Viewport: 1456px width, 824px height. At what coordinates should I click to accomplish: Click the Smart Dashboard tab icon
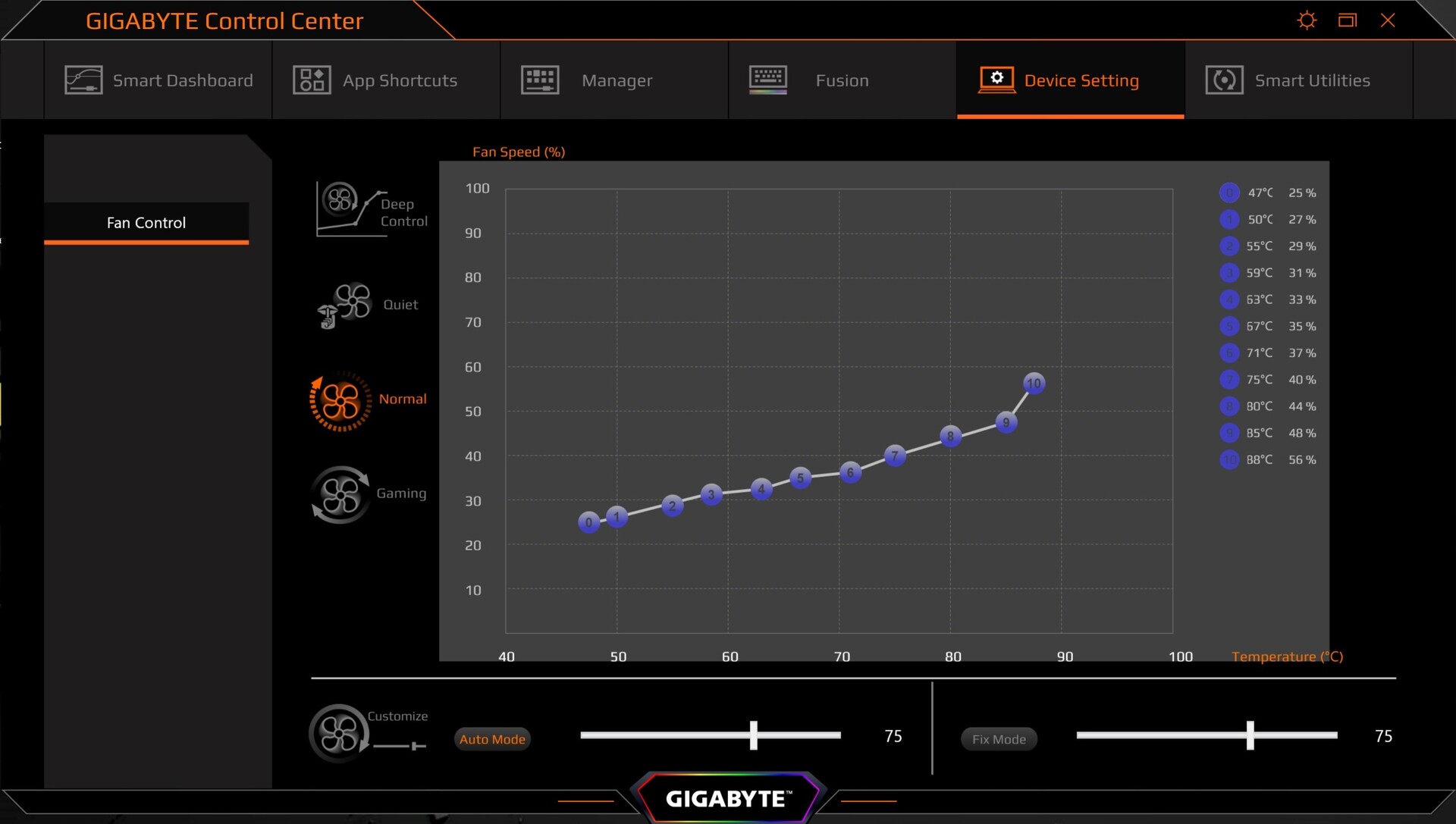[83, 80]
